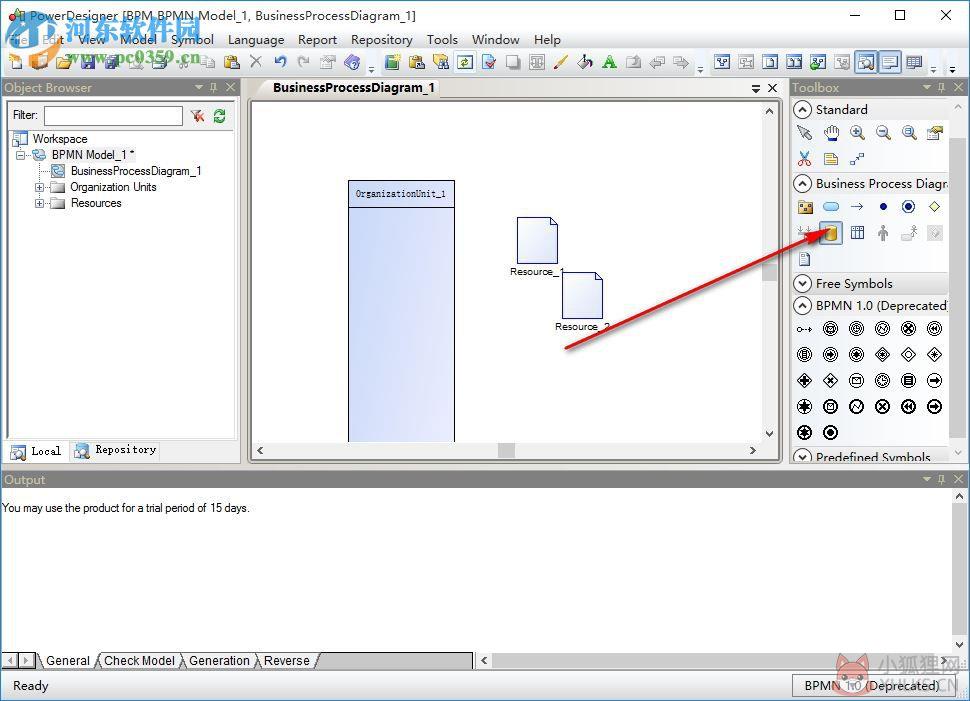This screenshot has height=701, width=970.
Task: Open the Symbol menu
Action: (x=192, y=40)
